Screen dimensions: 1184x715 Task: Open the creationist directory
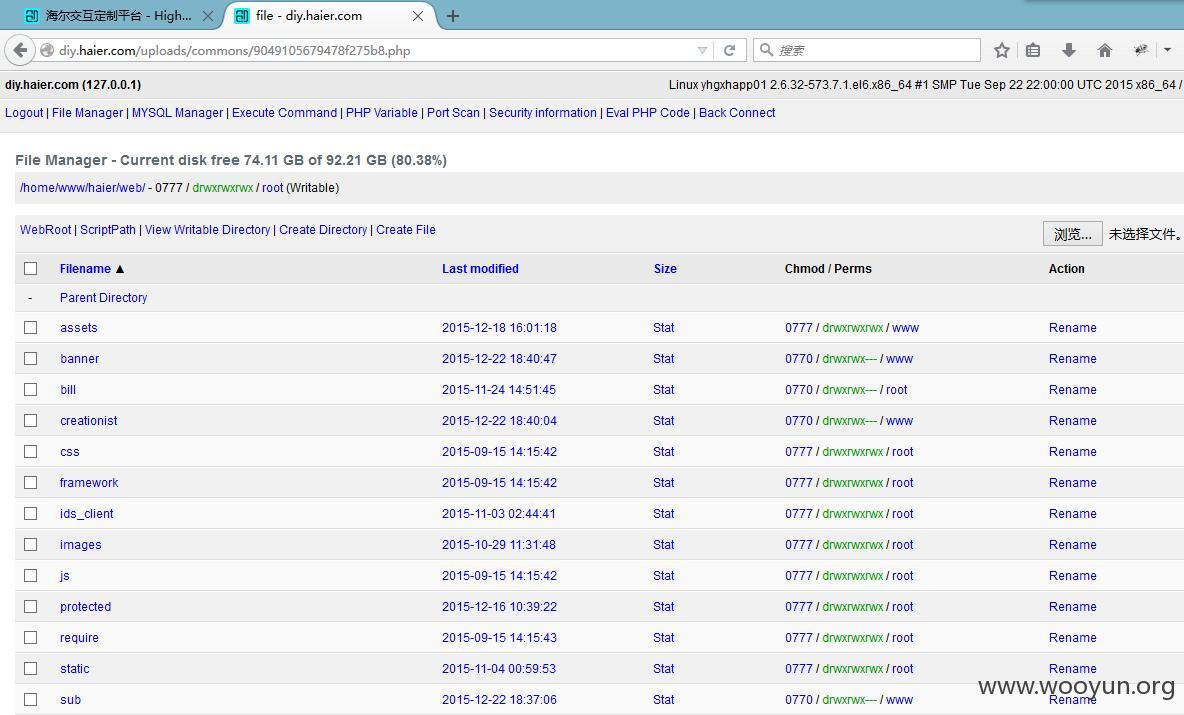coord(88,421)
